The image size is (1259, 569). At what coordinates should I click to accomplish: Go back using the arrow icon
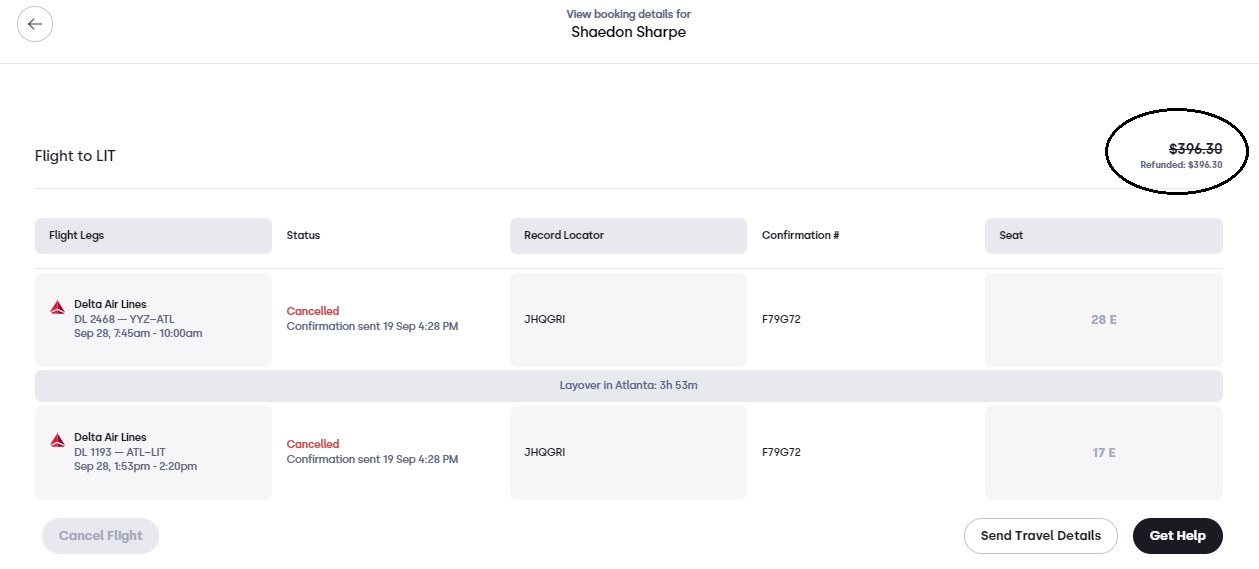[x=35, y=24]
